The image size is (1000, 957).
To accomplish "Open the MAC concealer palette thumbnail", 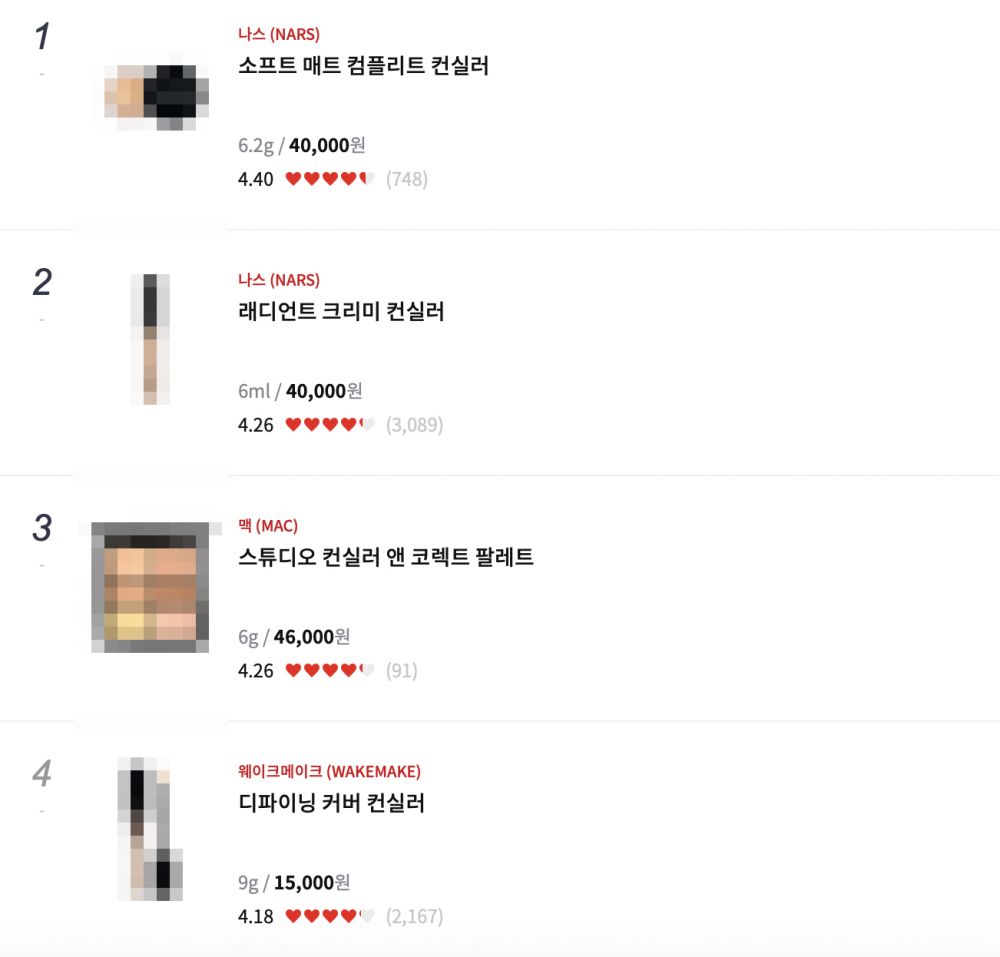I will tap(151, 587).
